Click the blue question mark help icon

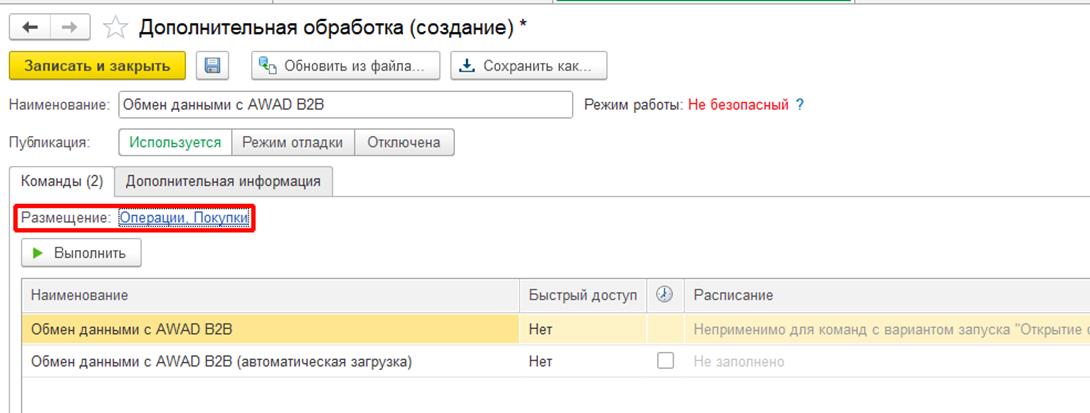pos(799,104)
